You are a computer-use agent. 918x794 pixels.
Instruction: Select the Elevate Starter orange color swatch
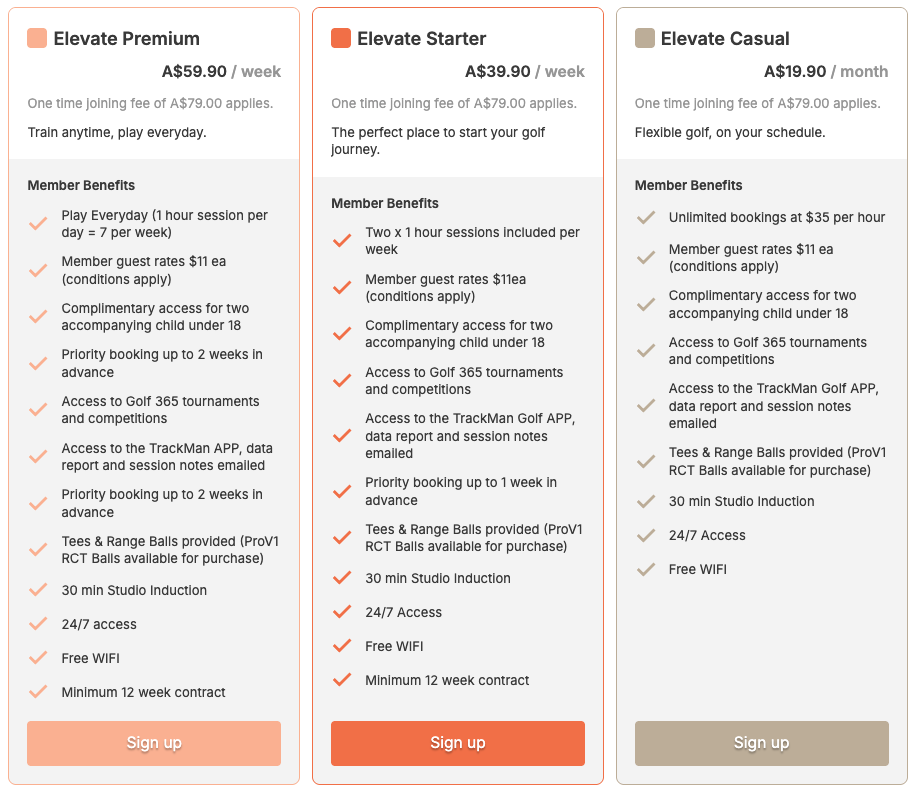coord(341,38)
